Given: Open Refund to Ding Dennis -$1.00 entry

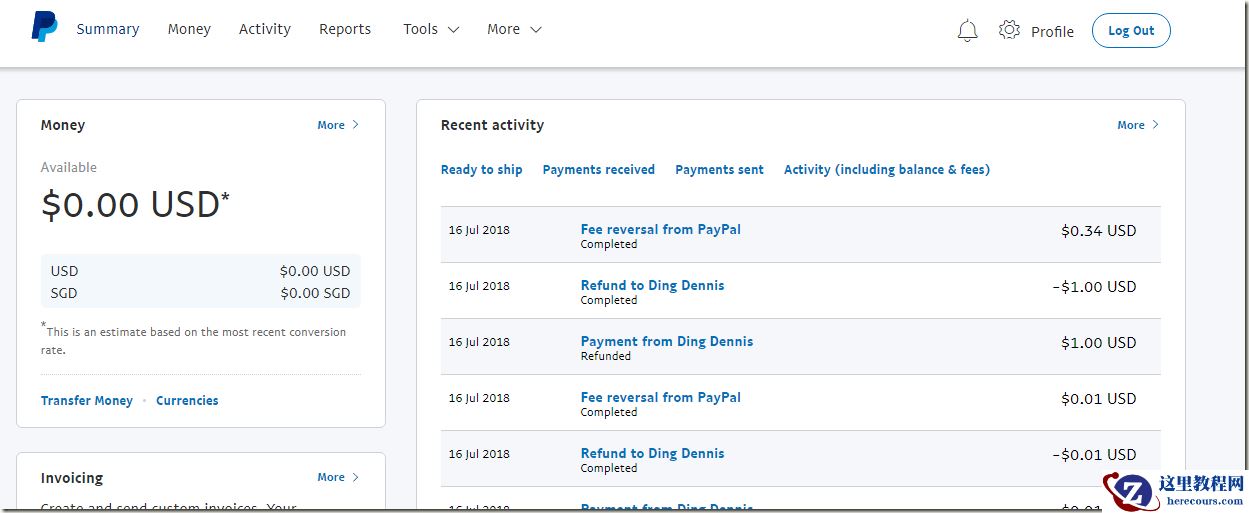Looking at the screenshot, I should coord(653,285).
